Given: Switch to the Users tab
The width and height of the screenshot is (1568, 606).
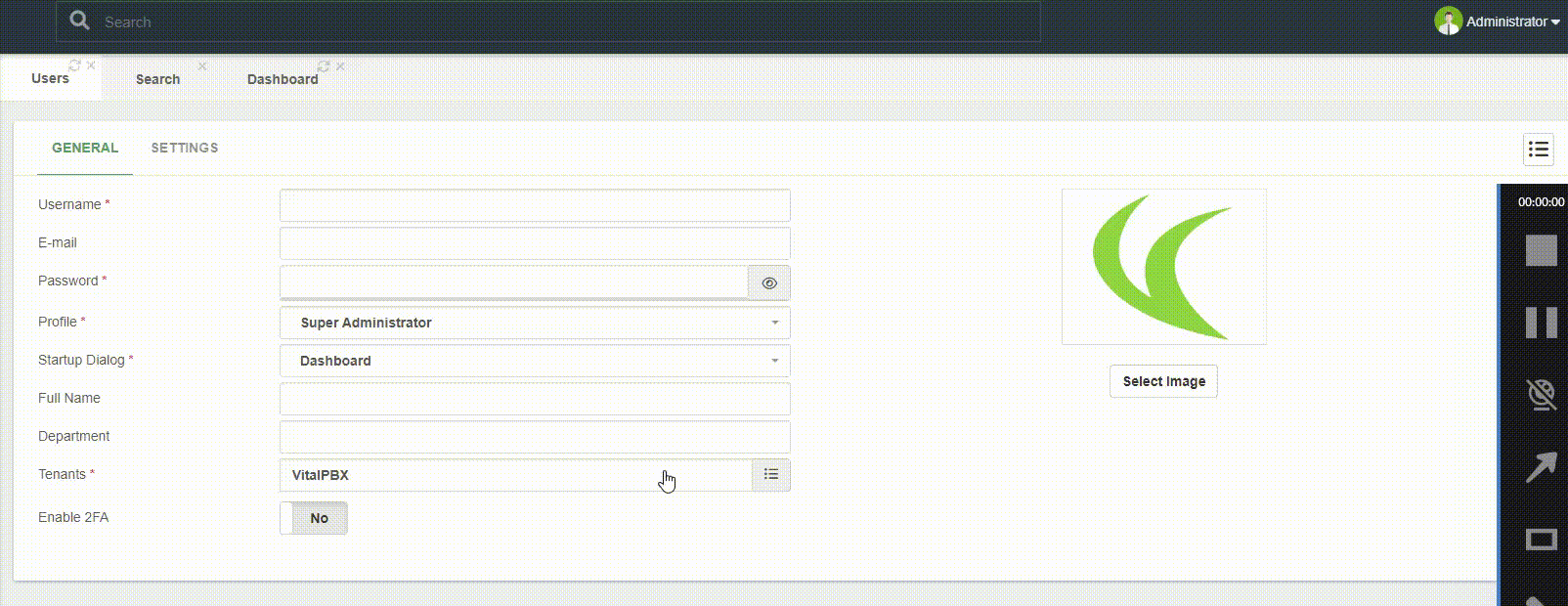Looking at the screenshot, I should 50,78.
